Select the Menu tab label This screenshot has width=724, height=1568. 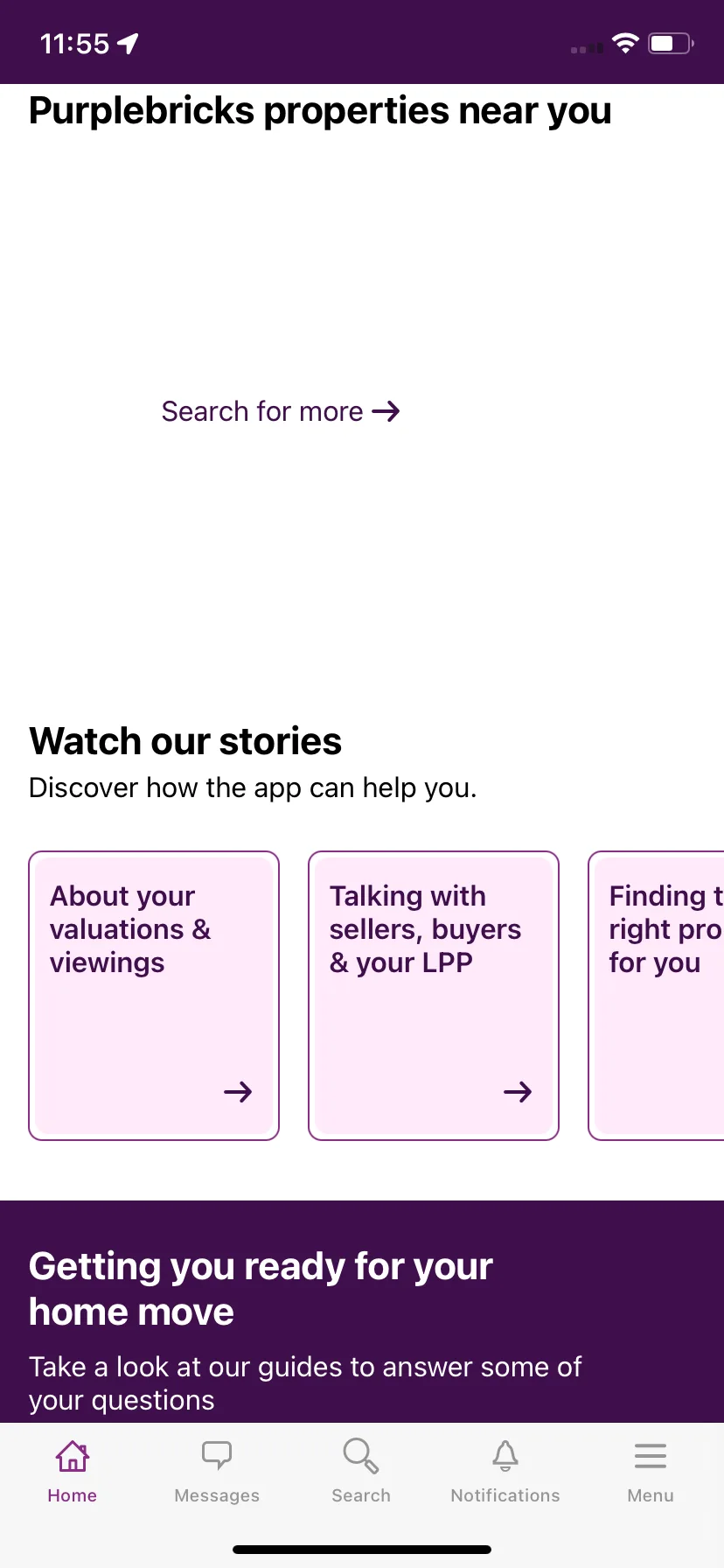click(x=651, y=1495)
